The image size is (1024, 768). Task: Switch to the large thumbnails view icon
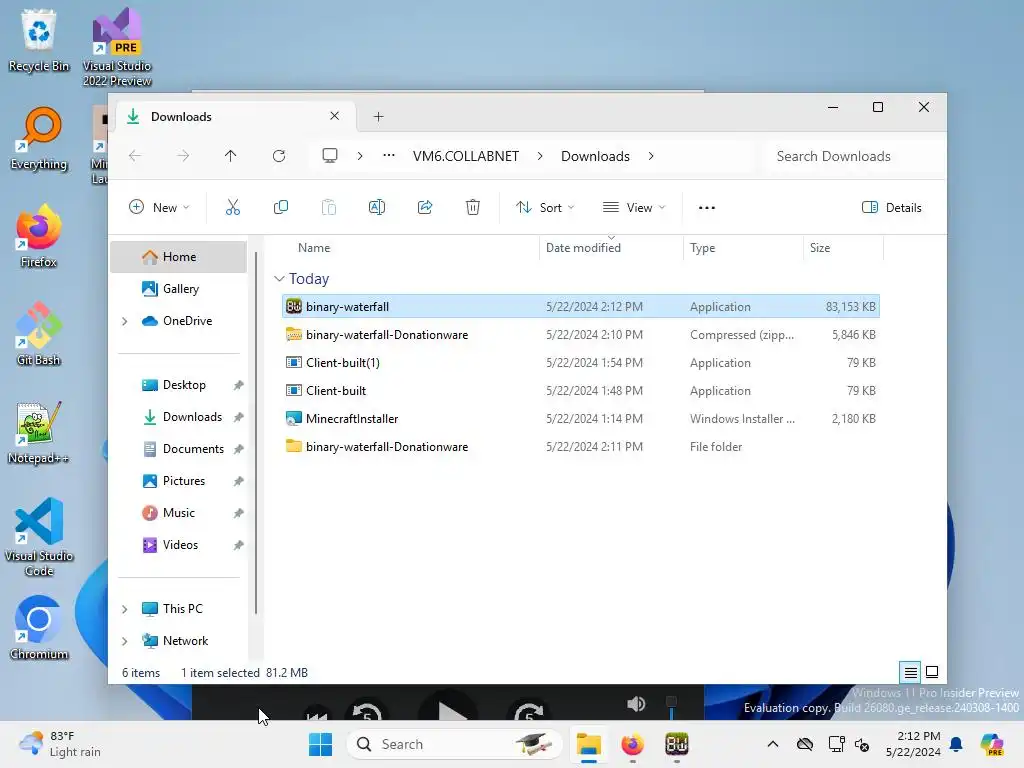(932, 672)
